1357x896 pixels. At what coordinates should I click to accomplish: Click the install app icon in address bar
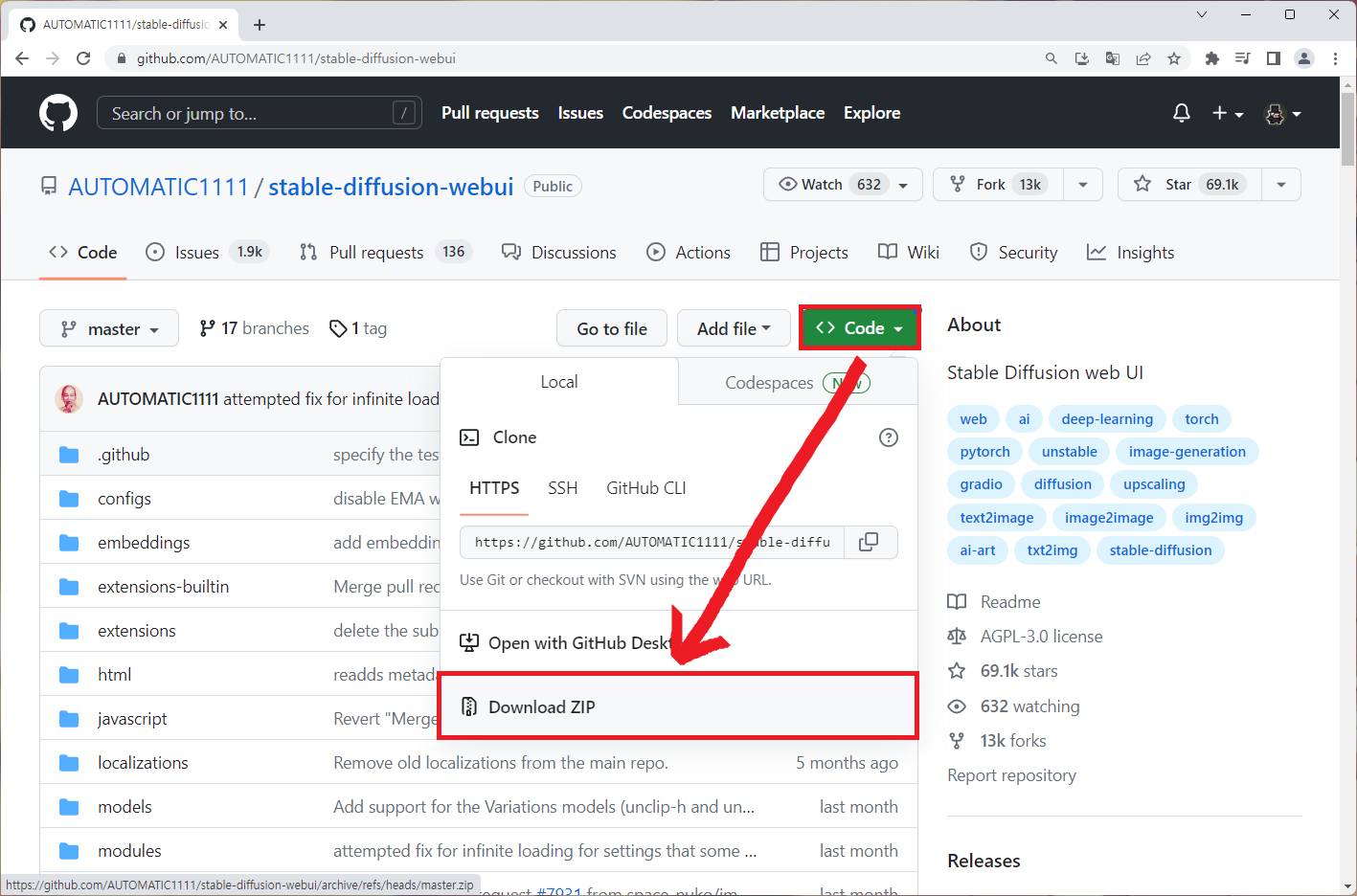[x=1082, y=58]
